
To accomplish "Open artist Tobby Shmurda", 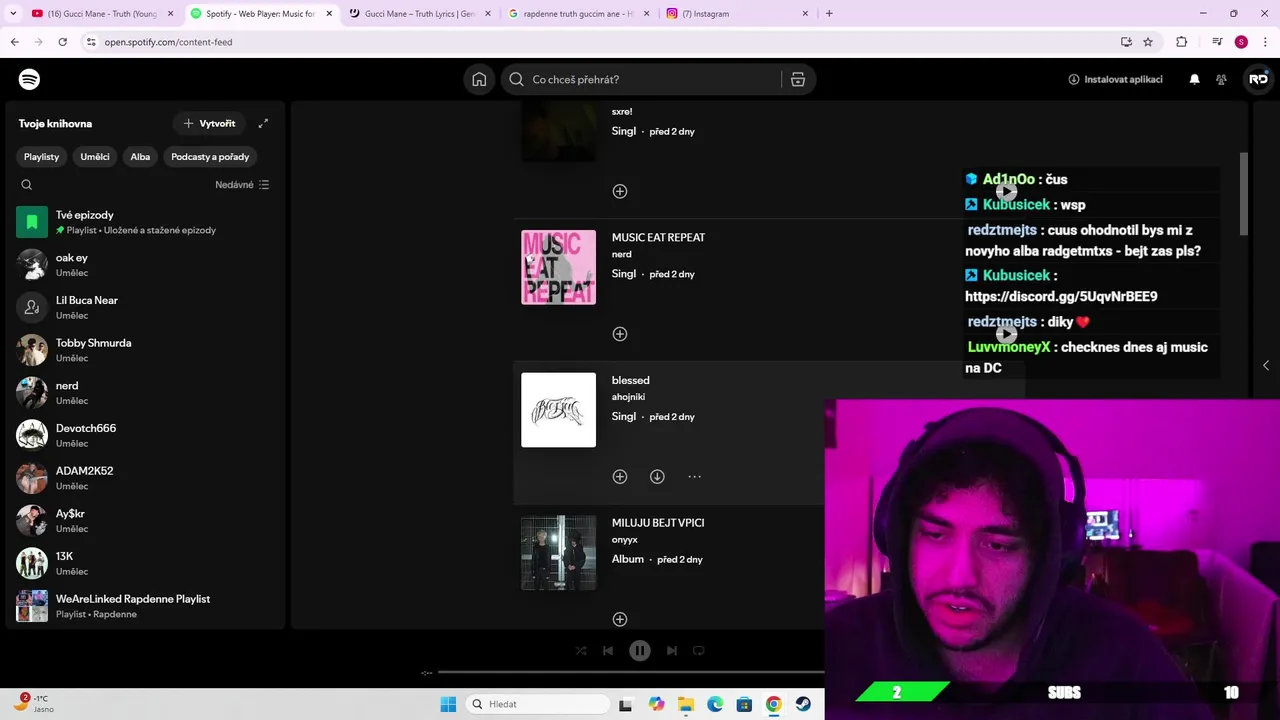I will [x=145, y=350].
